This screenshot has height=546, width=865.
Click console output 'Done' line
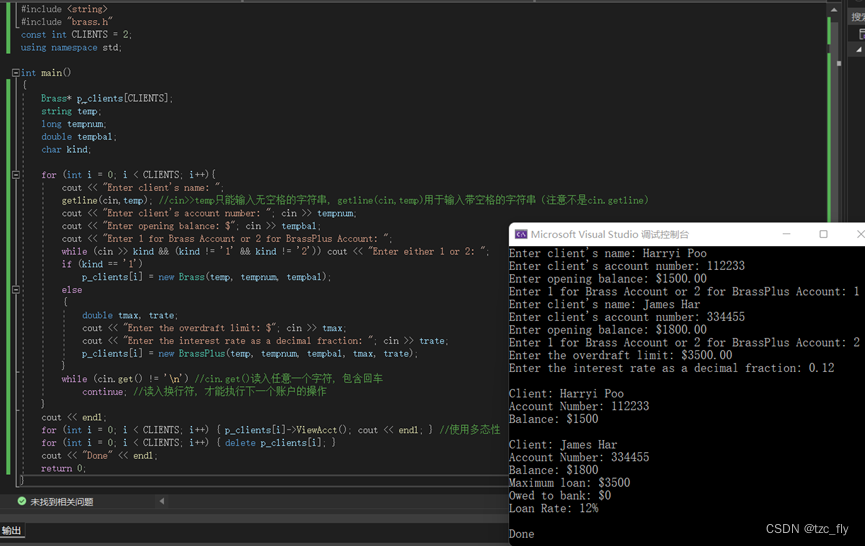coord(521,534)
